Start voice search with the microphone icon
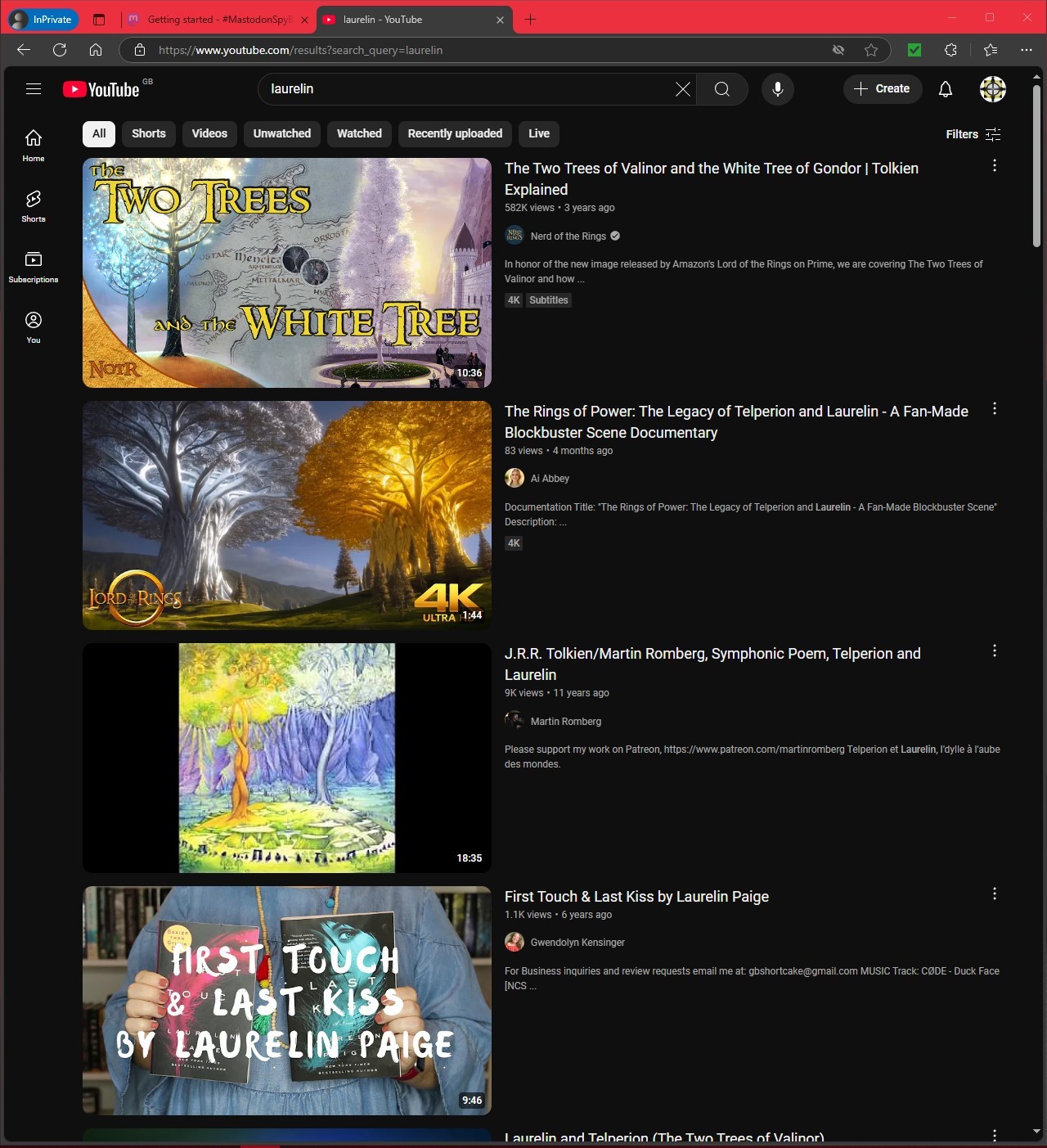The height and width of the screenshot is (1148, 1047). coord(778,89)
